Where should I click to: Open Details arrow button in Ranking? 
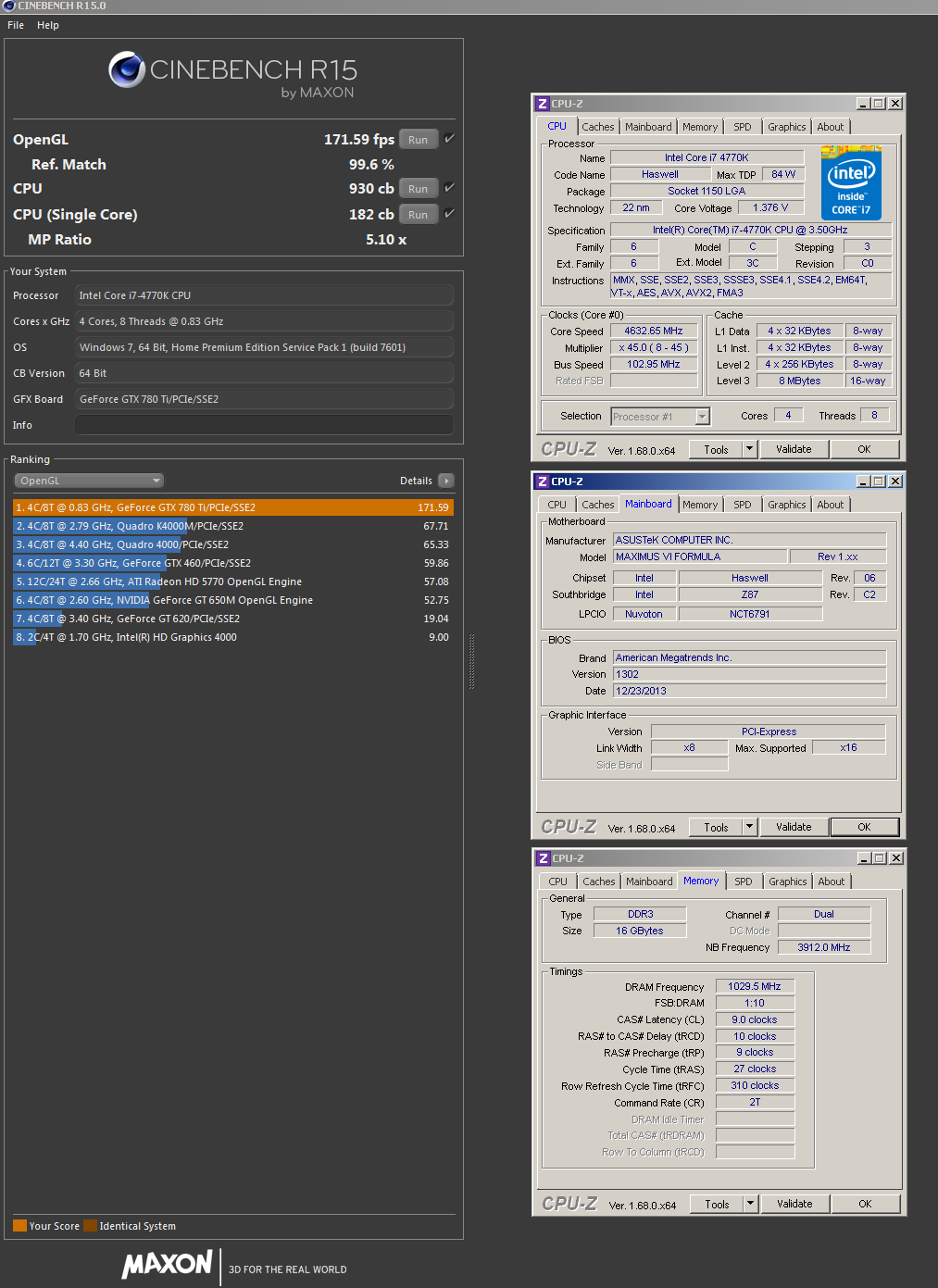pyautogui.click(x=446, y=481)
